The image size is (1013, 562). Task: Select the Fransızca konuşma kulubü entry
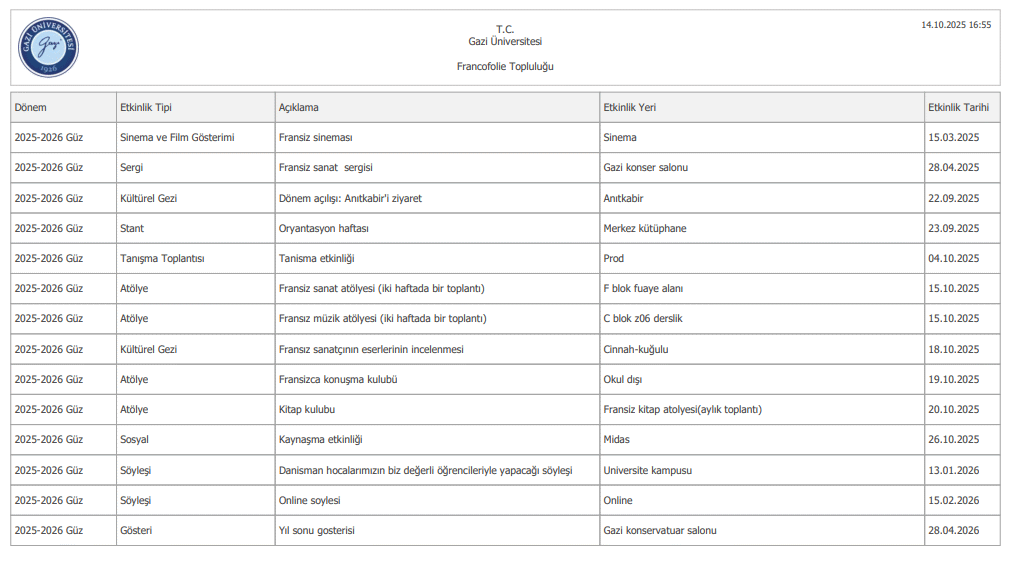click(338, 379)
